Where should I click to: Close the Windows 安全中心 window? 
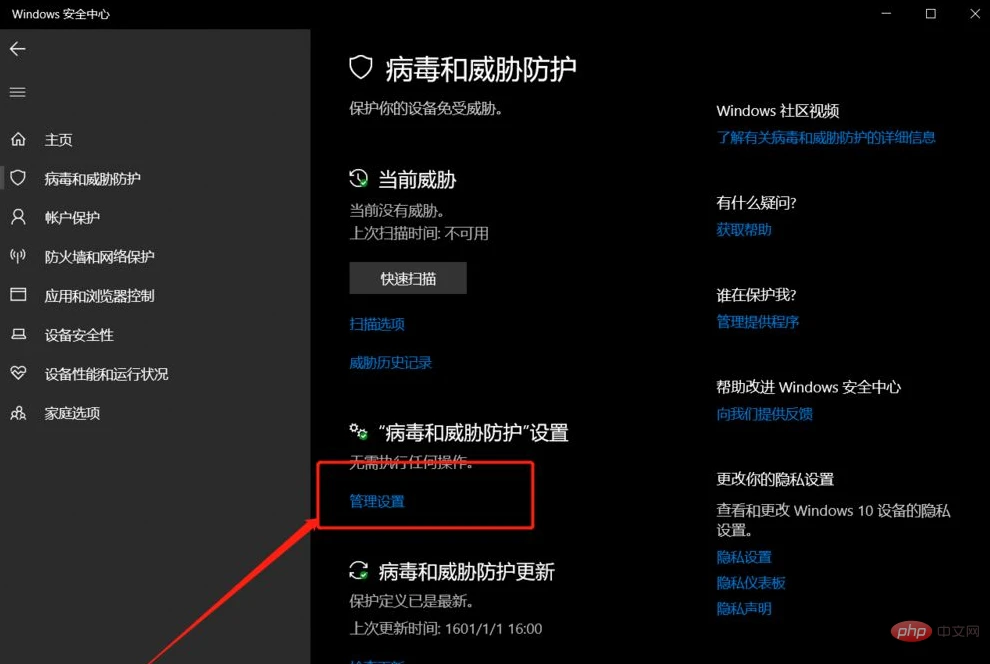975,14
